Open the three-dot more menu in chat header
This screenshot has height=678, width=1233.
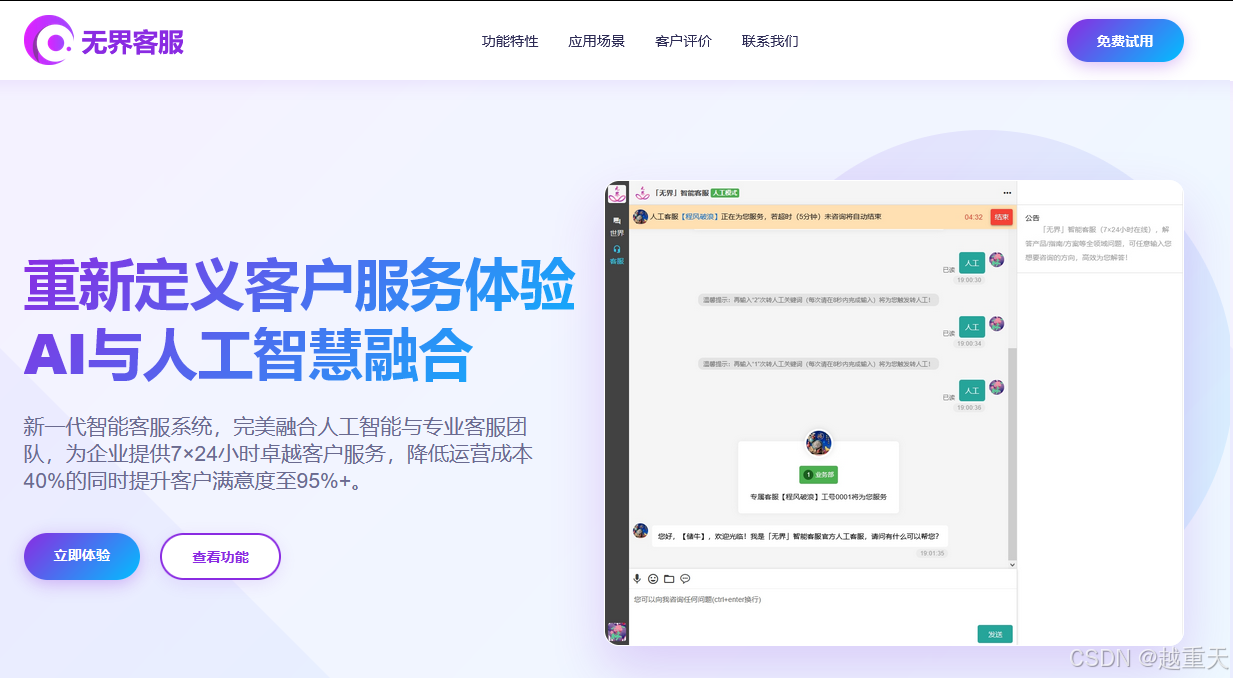coord(1007,193)
